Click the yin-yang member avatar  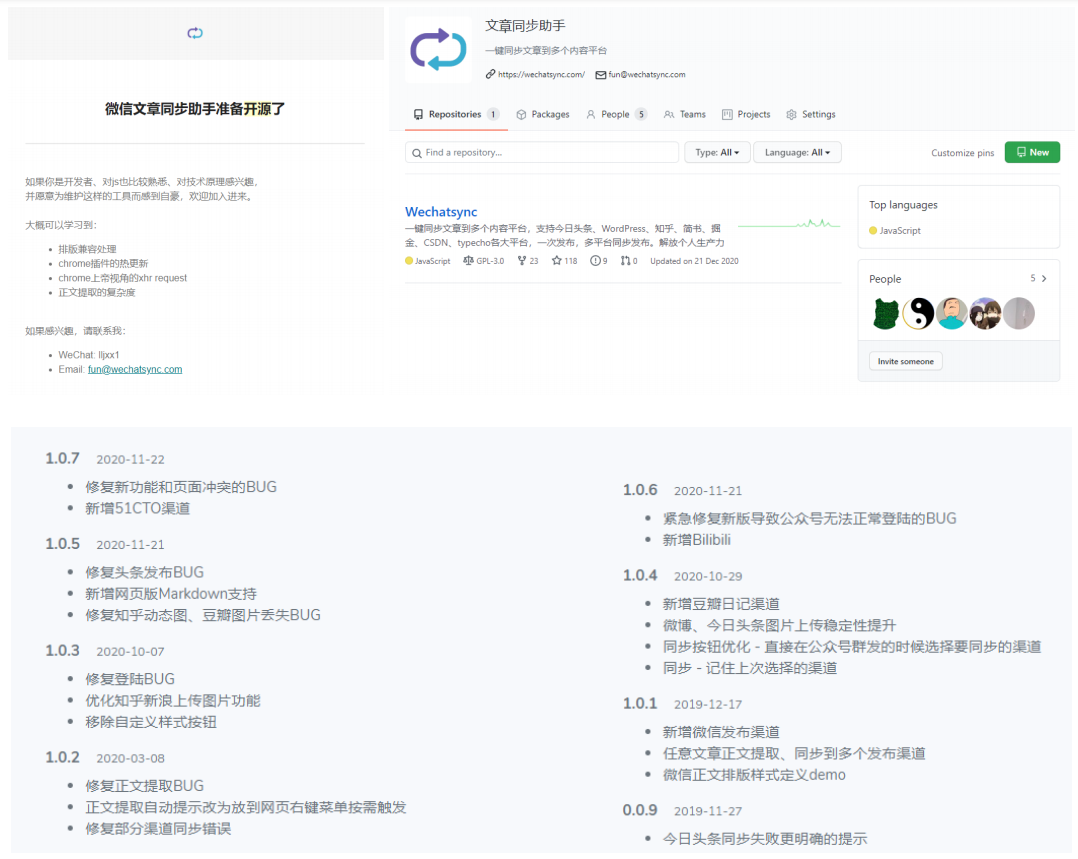(x=918, y=314)
